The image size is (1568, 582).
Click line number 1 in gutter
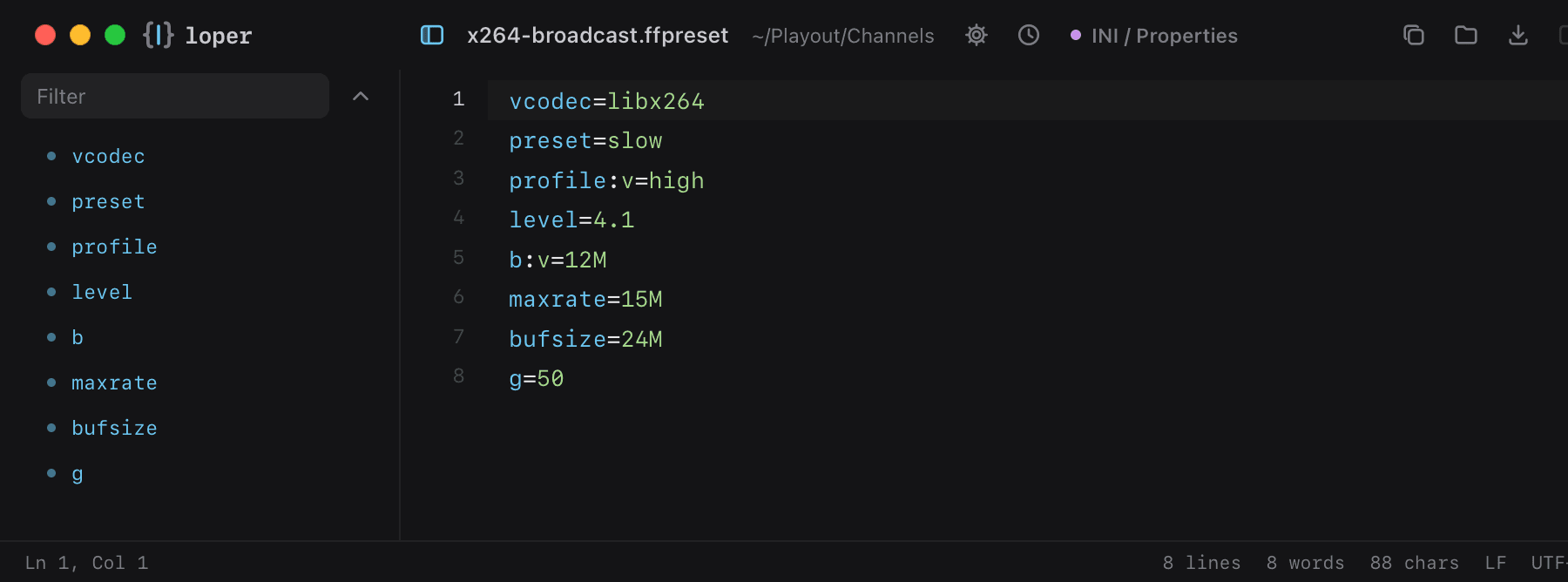[458, 99]
